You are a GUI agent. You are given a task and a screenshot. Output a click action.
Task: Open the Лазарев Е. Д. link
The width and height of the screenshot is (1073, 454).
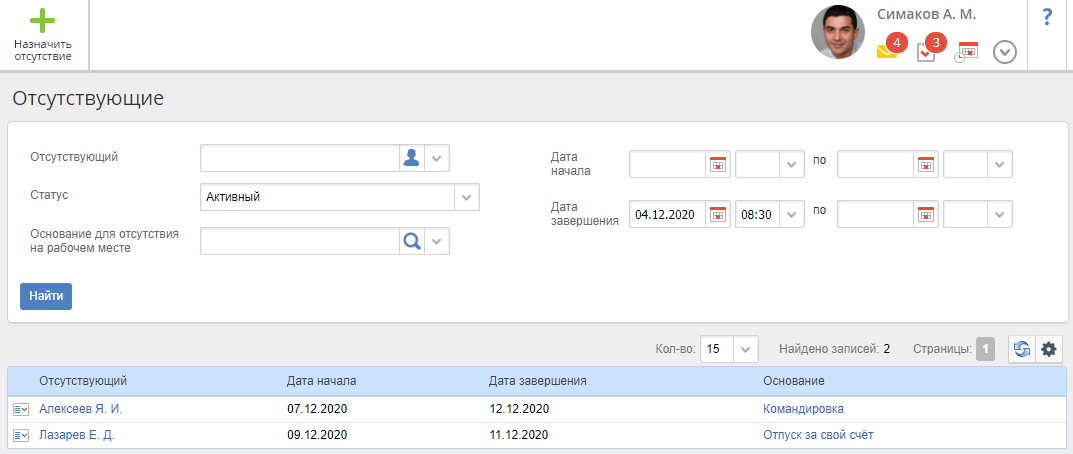[x=77, y=435]
